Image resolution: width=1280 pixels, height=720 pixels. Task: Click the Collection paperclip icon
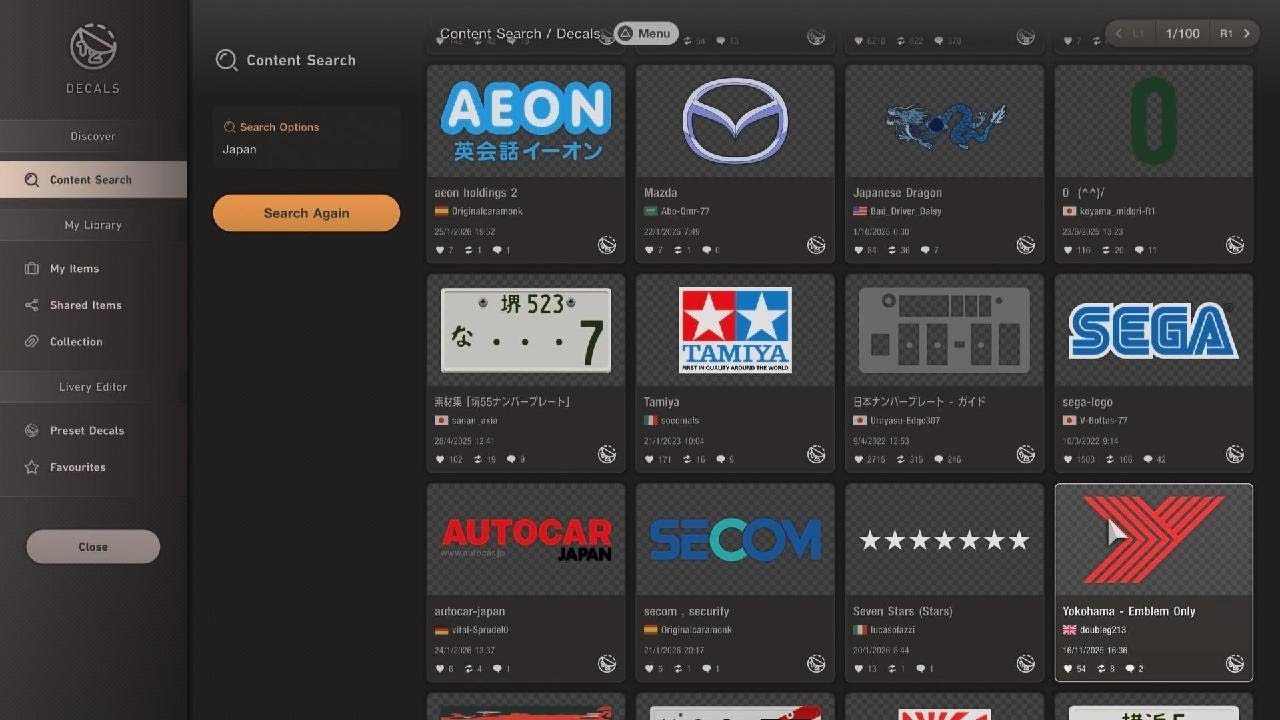click(x=32, y=342)
